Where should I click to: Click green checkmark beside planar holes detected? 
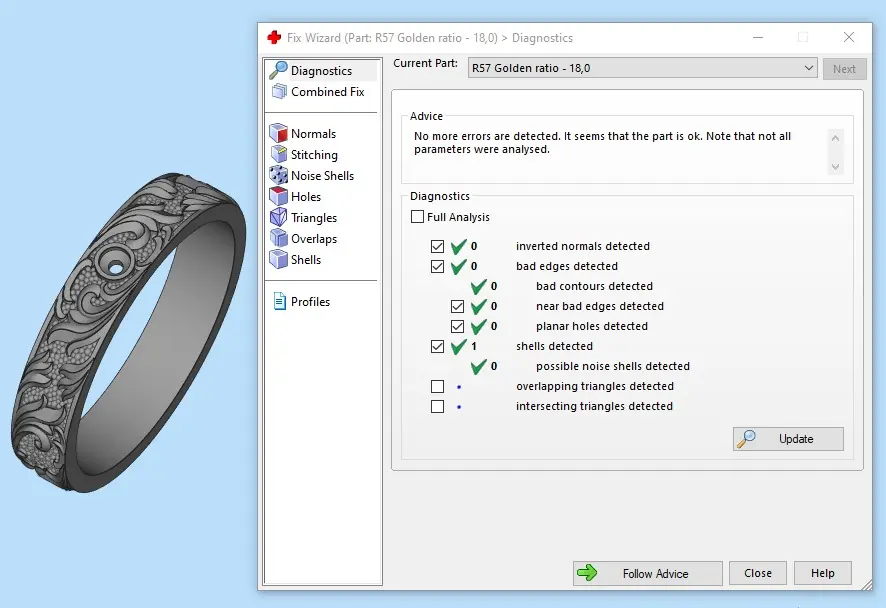(x=479, y=327)
